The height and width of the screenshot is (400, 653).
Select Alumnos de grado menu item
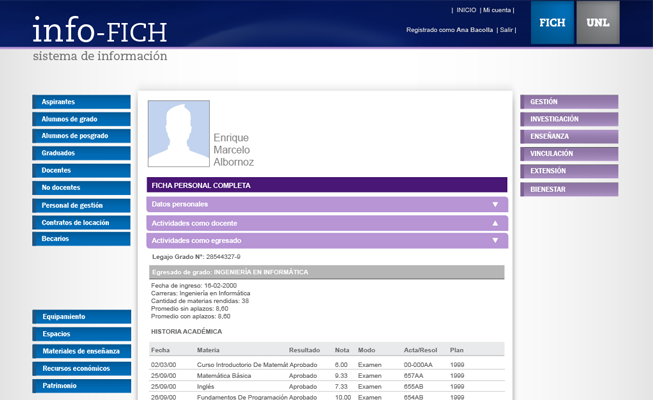pyautogui.click(x=81, y=119)
